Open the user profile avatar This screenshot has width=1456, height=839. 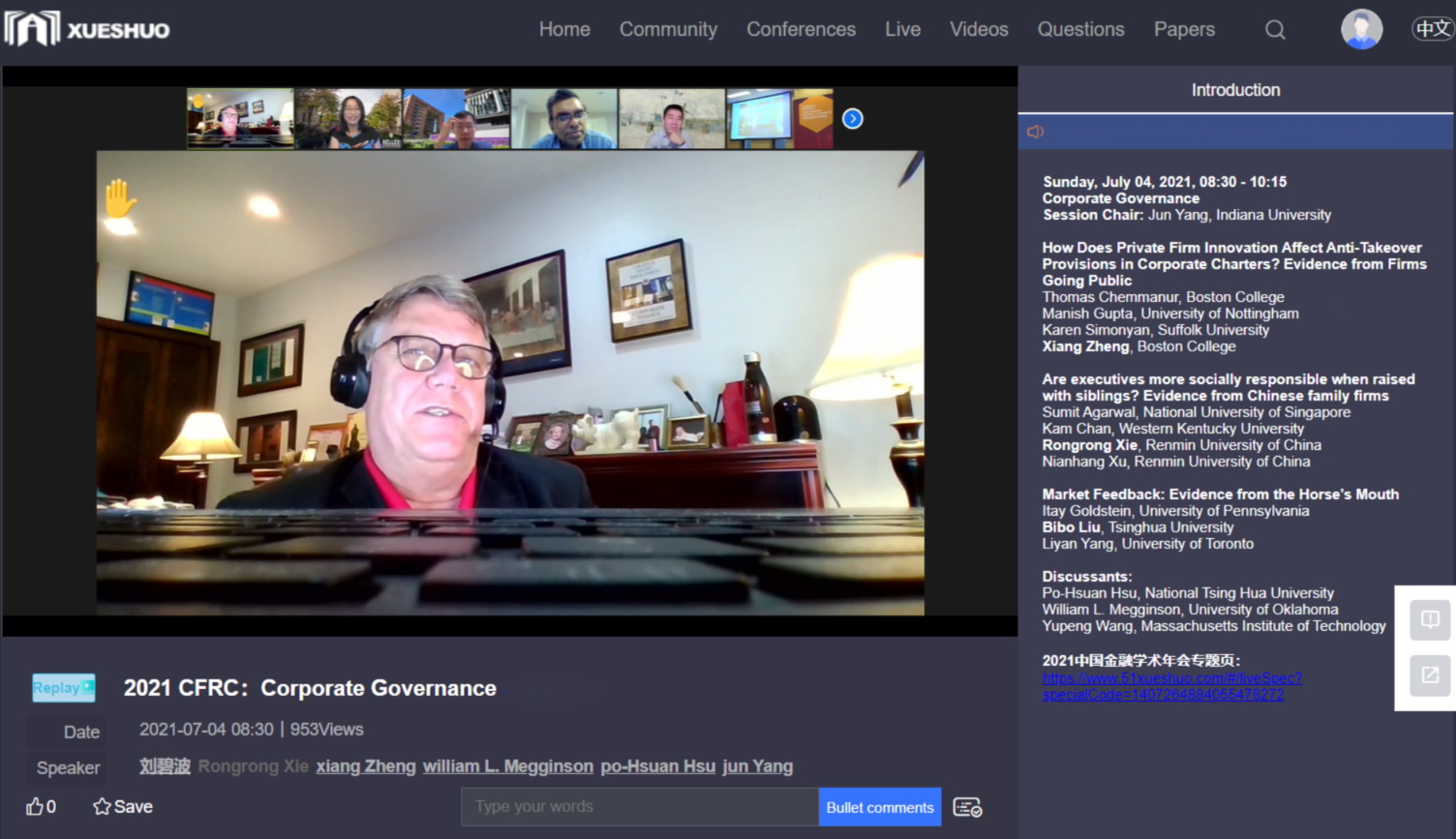point(1360,29)
